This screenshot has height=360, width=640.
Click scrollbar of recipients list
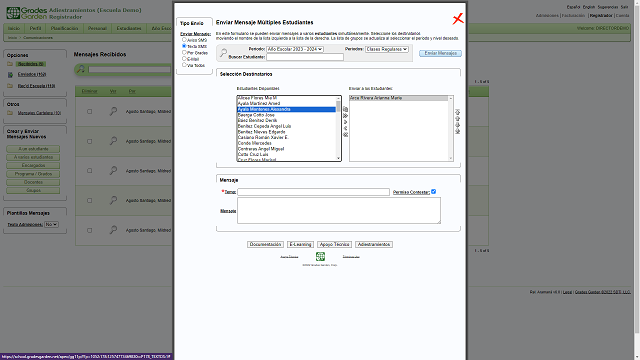point(451,128)
